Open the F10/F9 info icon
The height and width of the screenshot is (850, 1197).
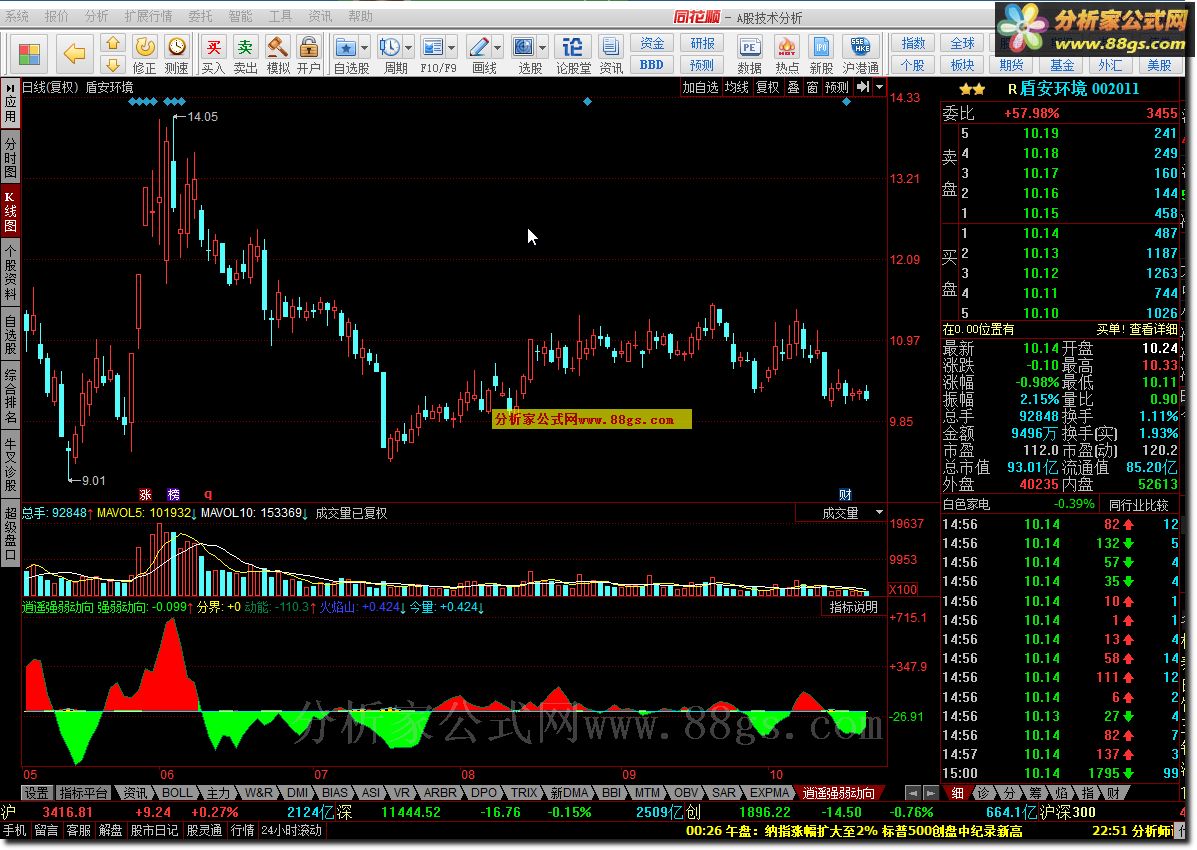coord(433,47)
